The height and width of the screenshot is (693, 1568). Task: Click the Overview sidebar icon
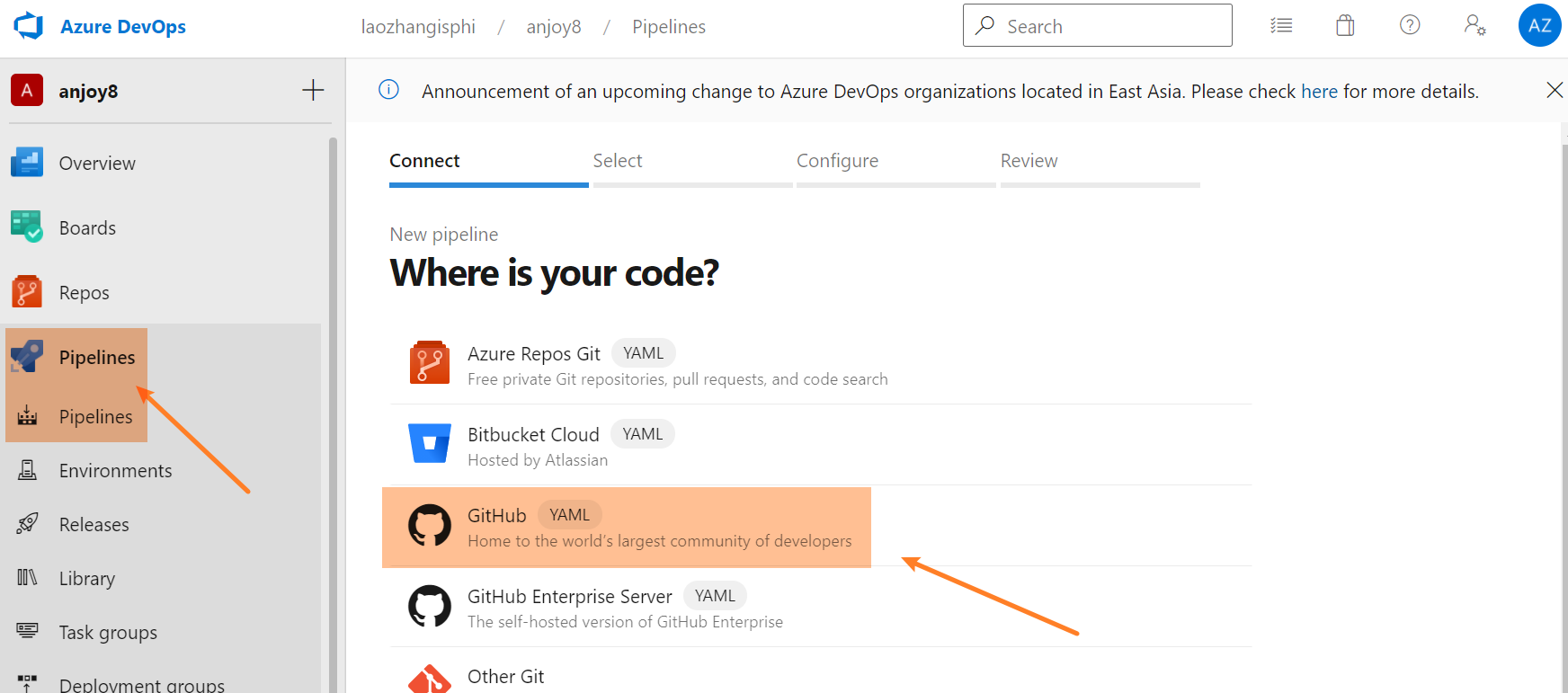pyautogui.click(x=27, y=163)
